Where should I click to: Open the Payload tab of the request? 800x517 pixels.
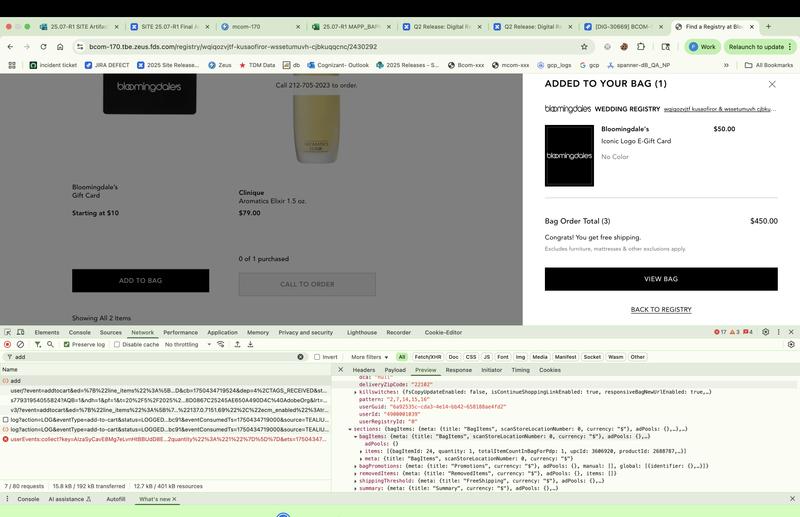coord(395,370)
